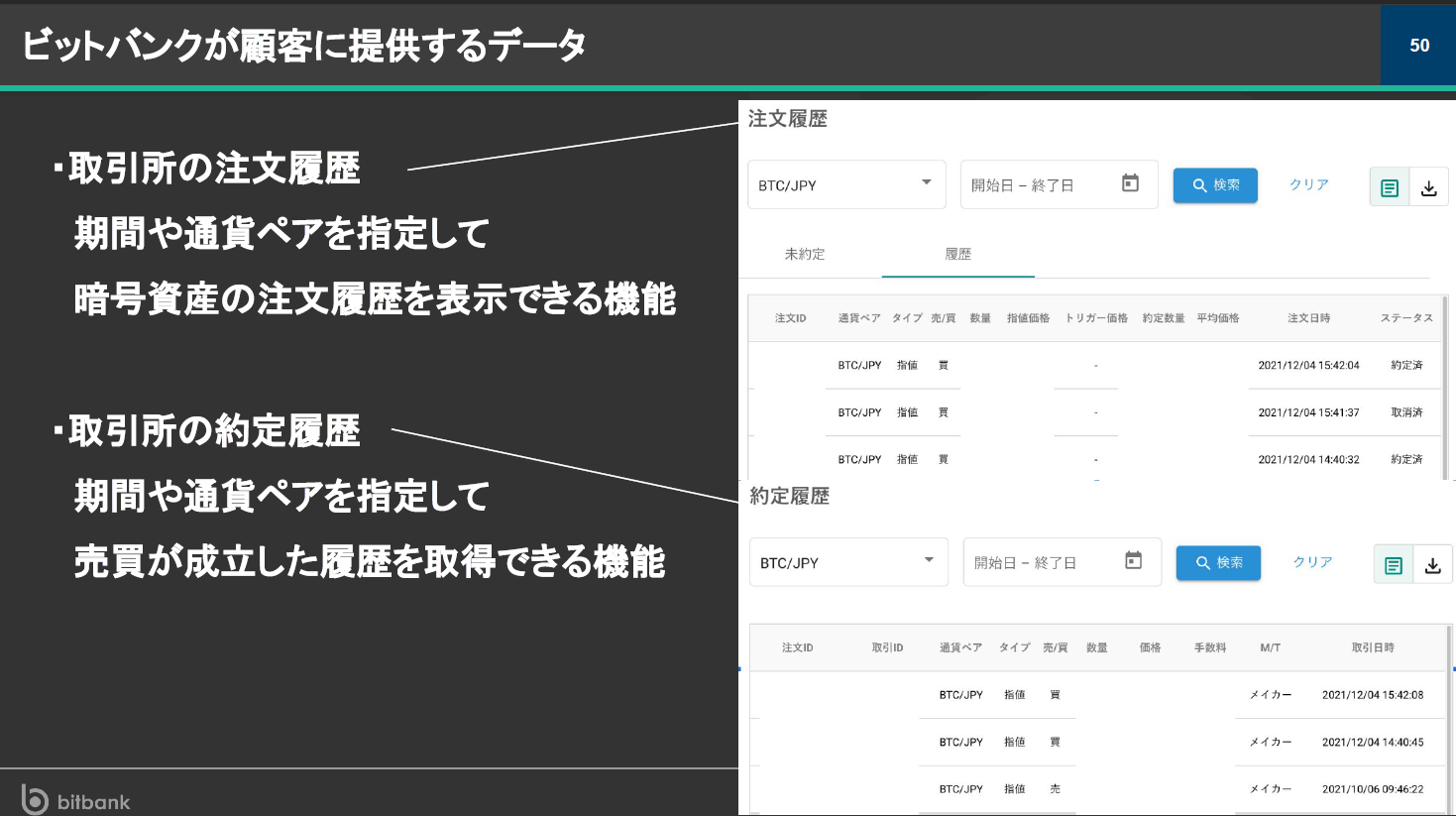
Task: Select list view icon in 約定履歴 panel
Action: [x=1394, y=565]
